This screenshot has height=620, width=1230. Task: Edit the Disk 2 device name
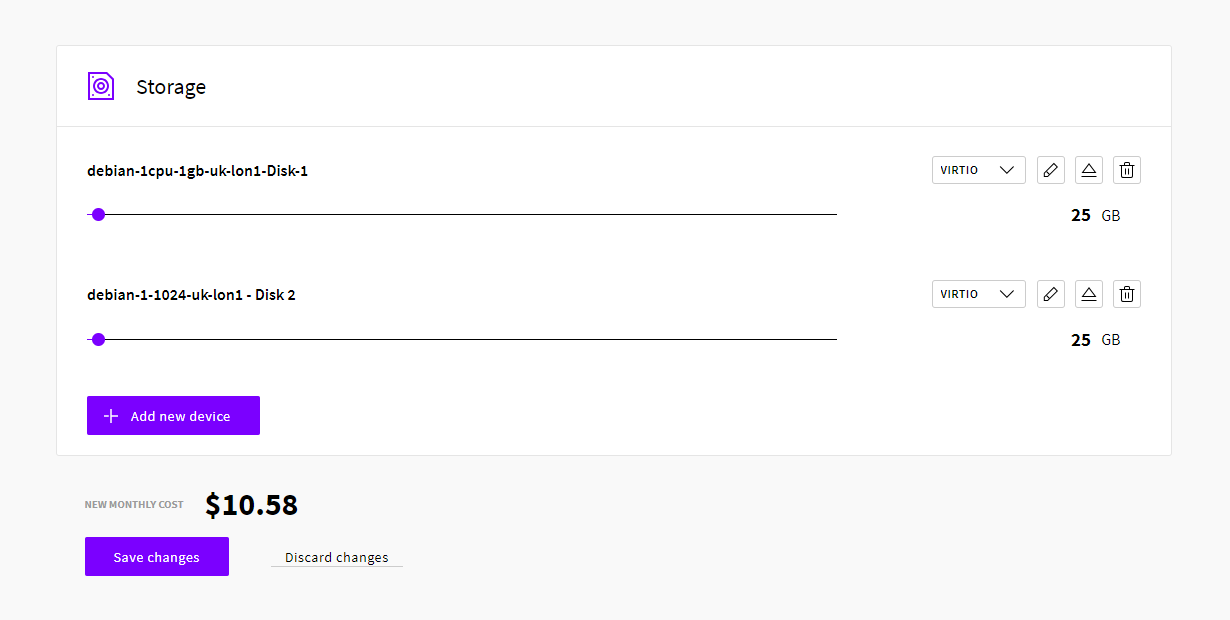[x=1050, y=294]
